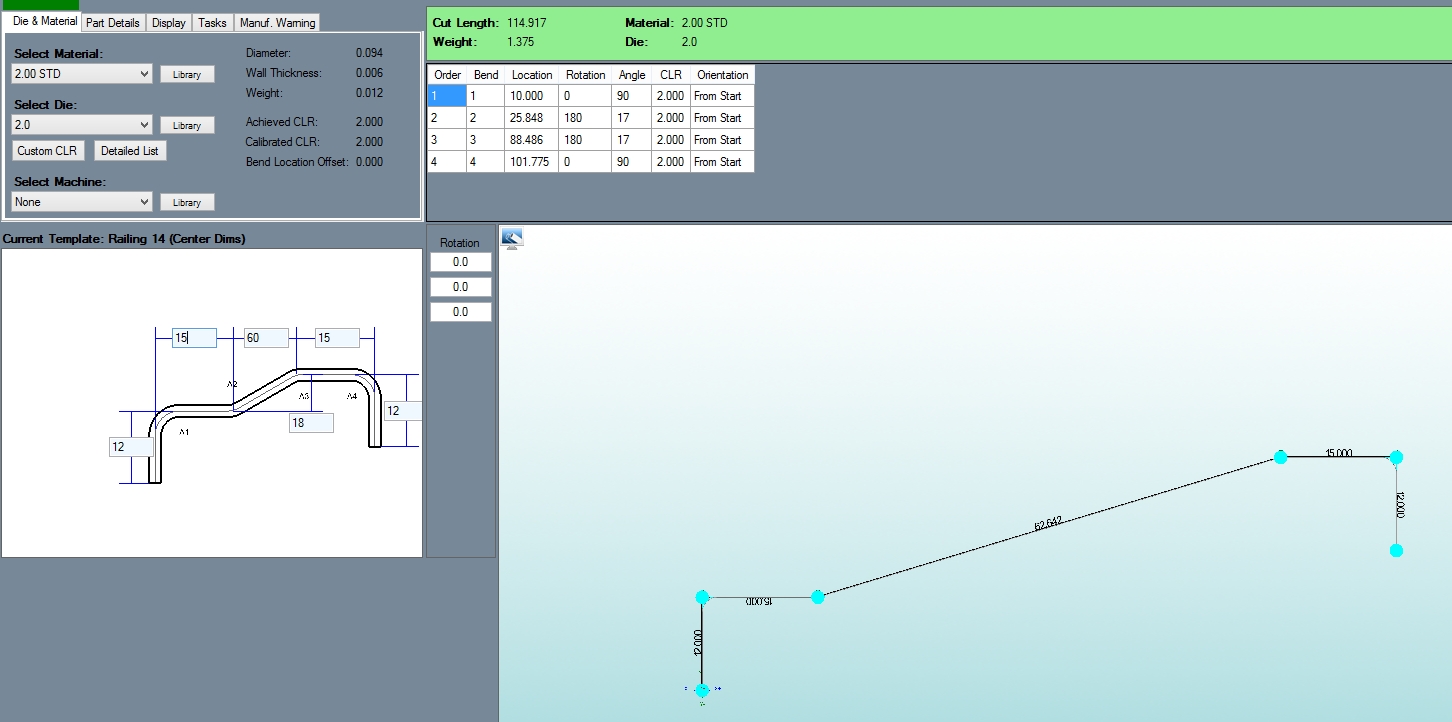Screen dimensions: 1452x722
Task: Click the highlighted Order cell in the first bend row
Action: click(x=447, y=96)
